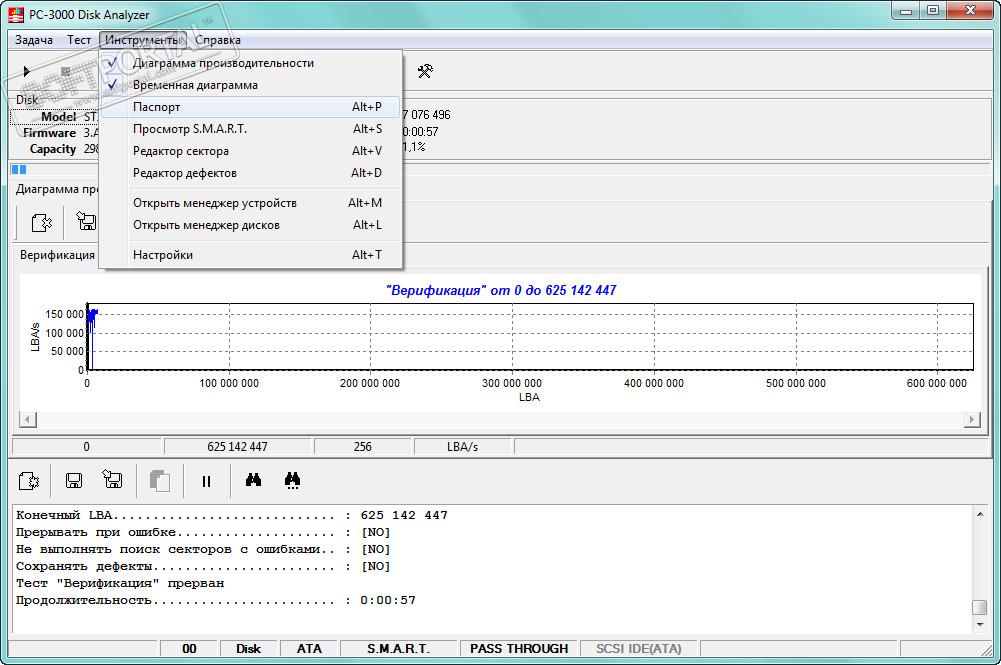Choose Просмотр S.M.A.R.T. menu entry
Screen dimensions: 1001x665
[x=190, y=129]
